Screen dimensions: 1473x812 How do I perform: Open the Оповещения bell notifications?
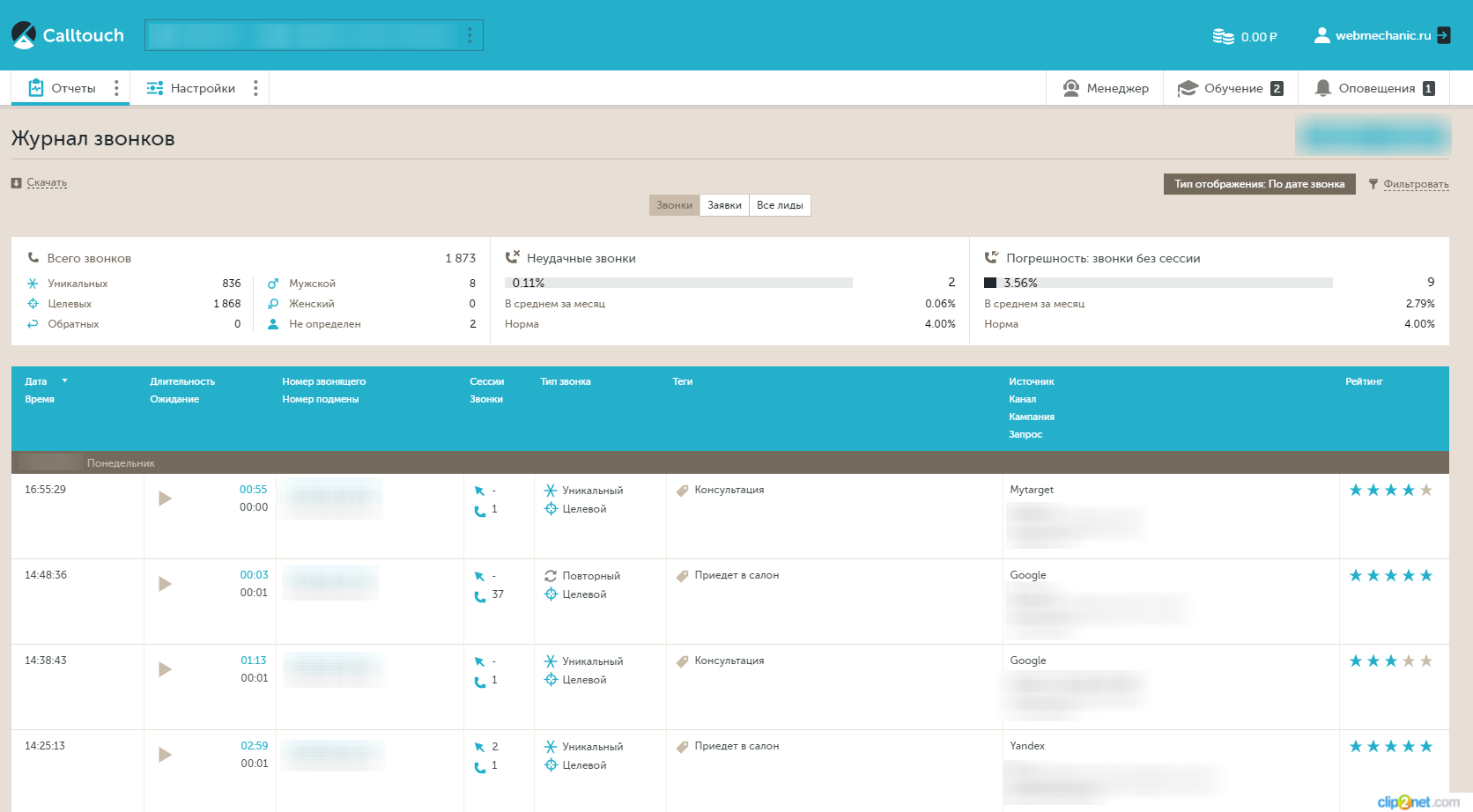point(1322,88)
